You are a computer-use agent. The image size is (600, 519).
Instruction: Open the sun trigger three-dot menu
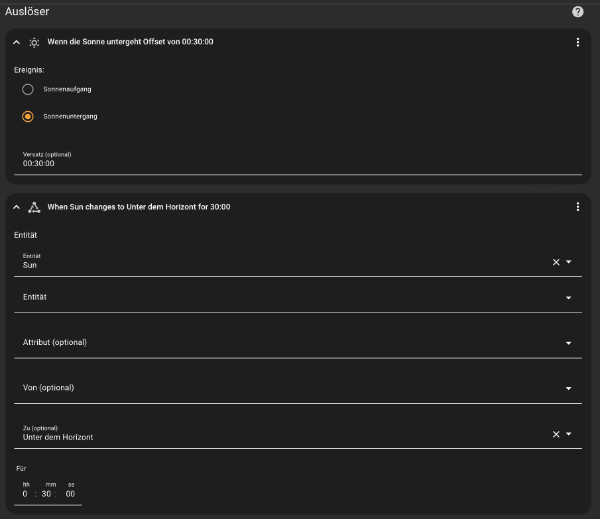coord(578,42)
